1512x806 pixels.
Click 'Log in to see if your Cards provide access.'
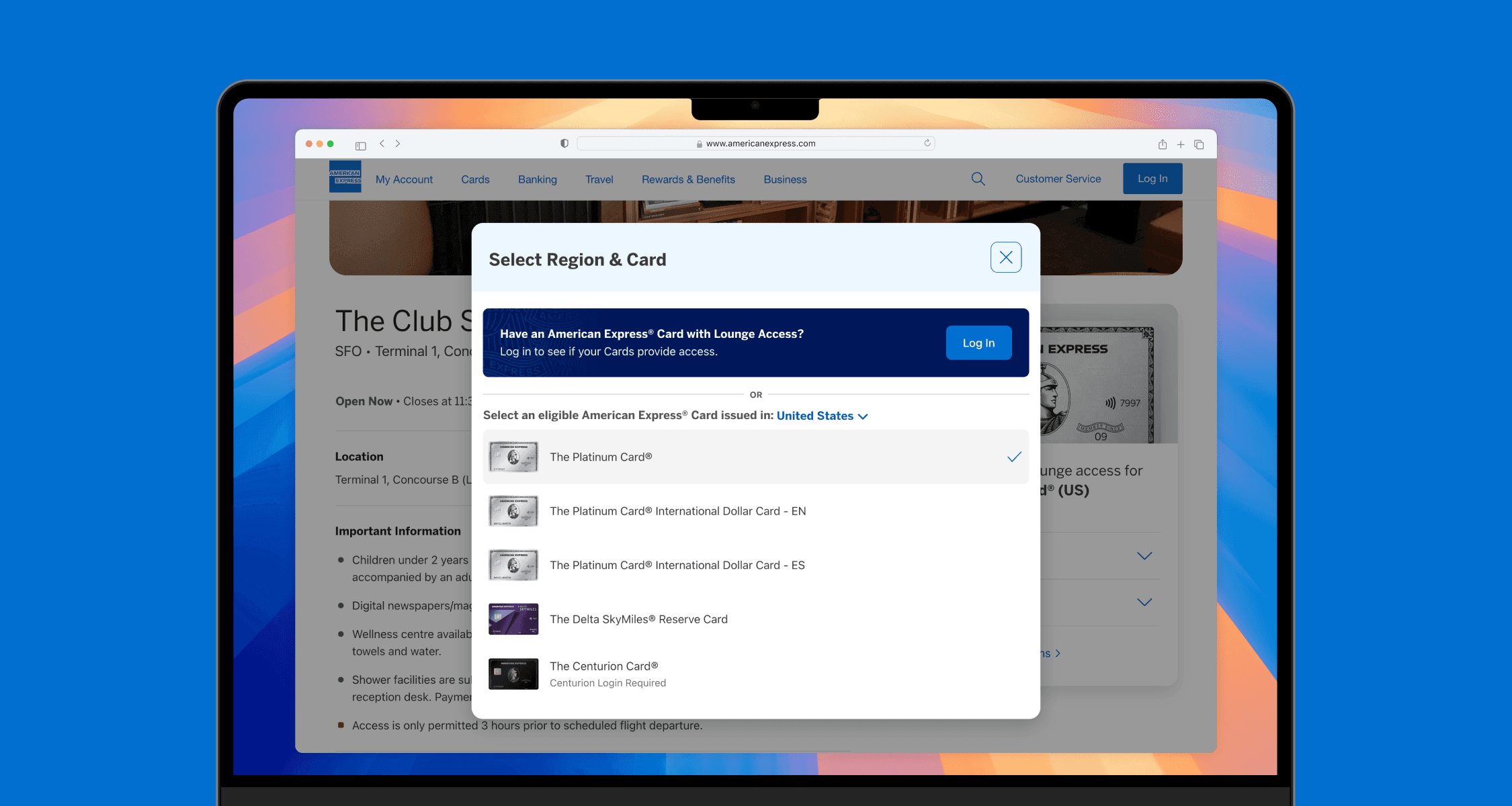609,352
